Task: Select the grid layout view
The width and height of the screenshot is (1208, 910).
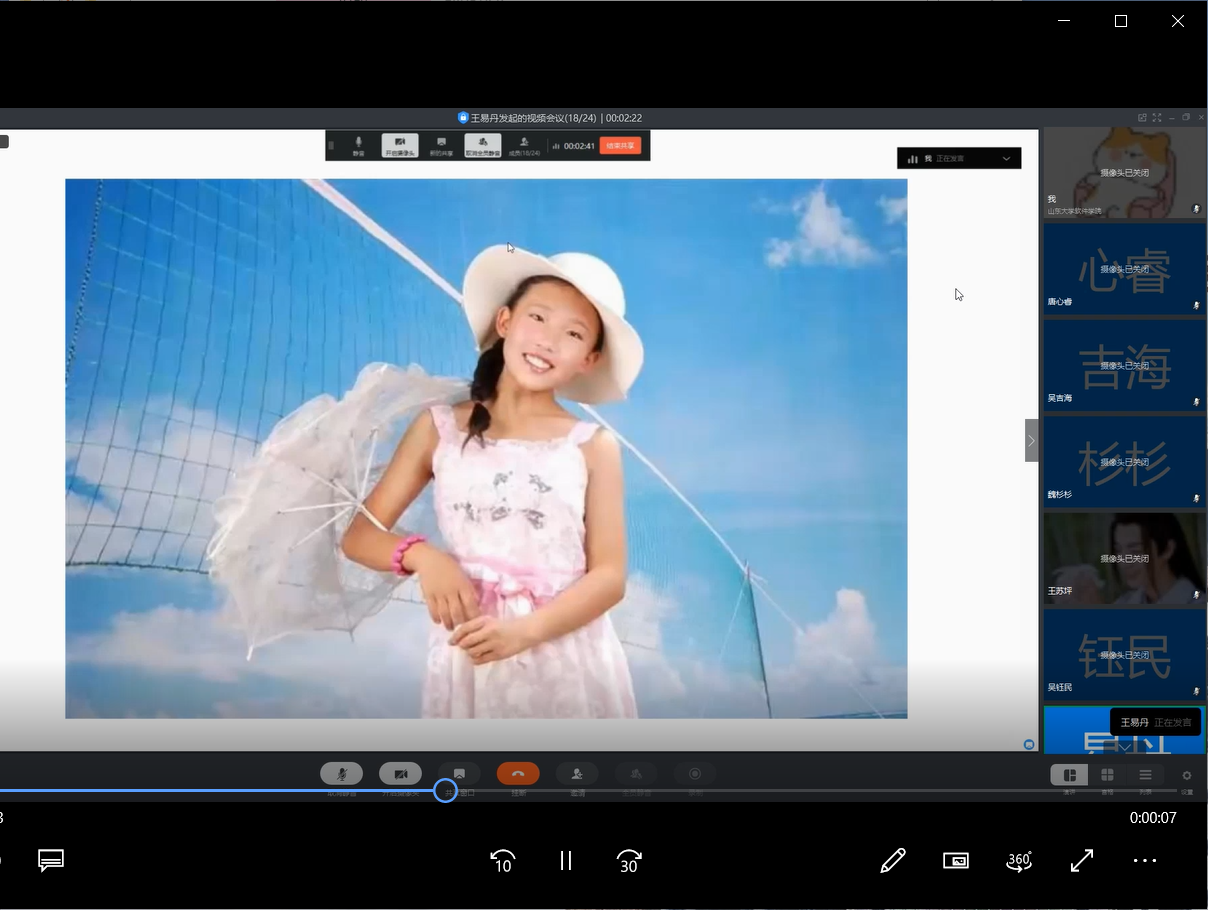Action: tap(1107, 775)
